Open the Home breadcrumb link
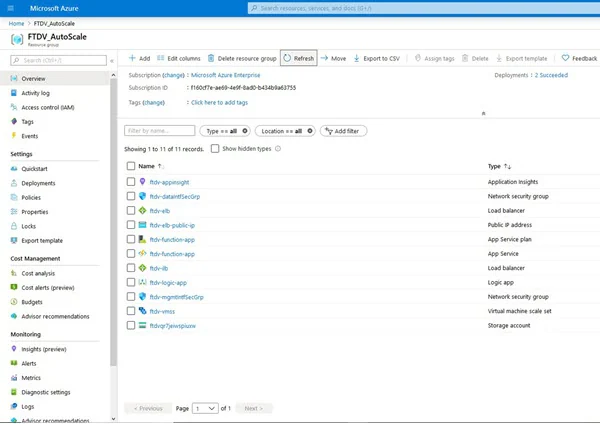Viewport: 600px width, 424px height. pyautogui.click(x=16, y=23)
